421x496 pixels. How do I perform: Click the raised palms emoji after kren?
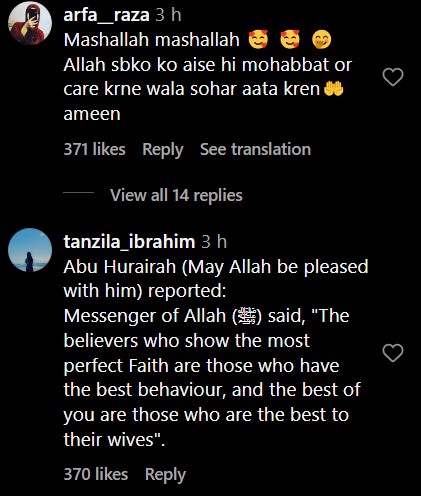(x=334, y=89)
